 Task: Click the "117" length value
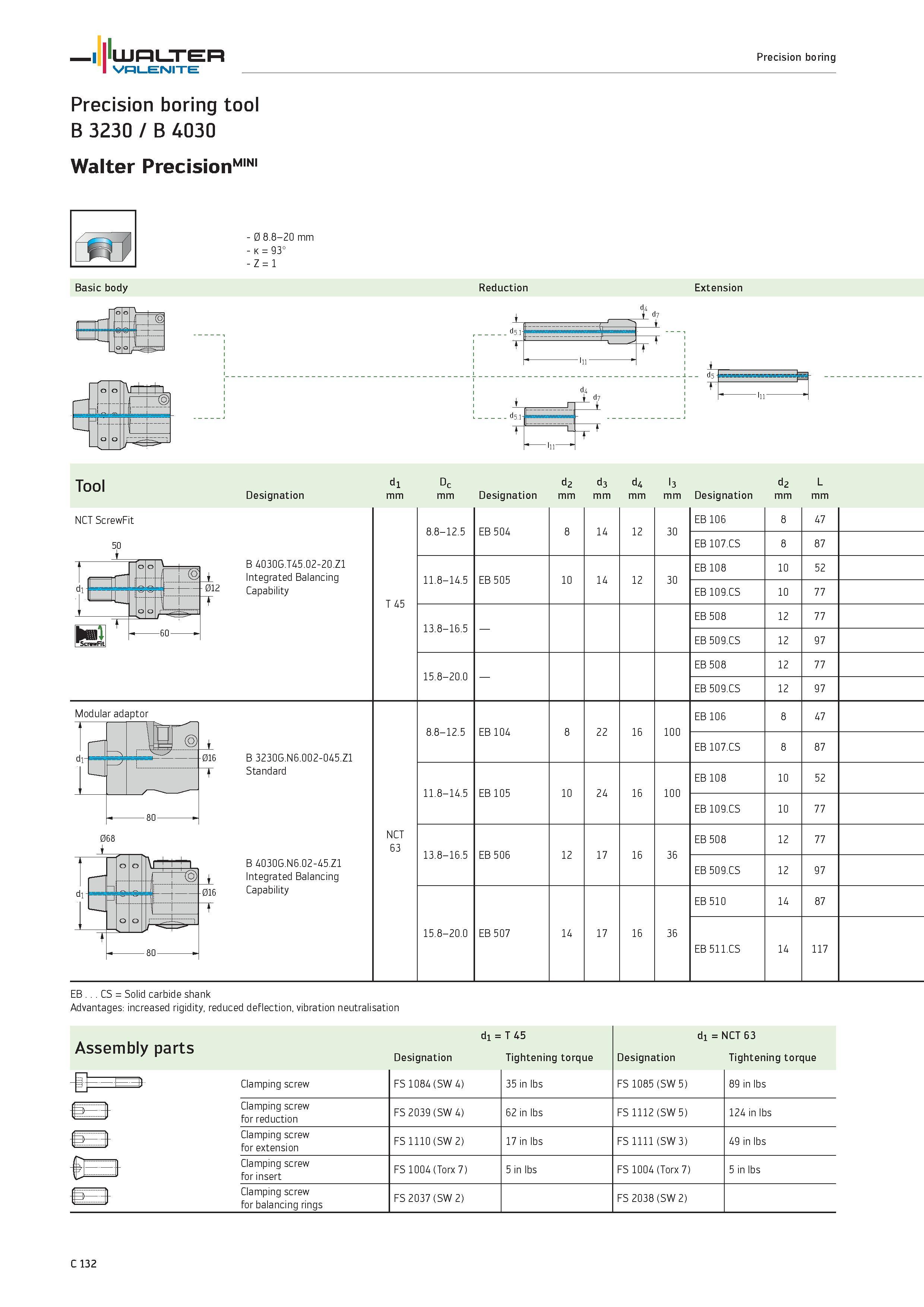tap(820, 949)
